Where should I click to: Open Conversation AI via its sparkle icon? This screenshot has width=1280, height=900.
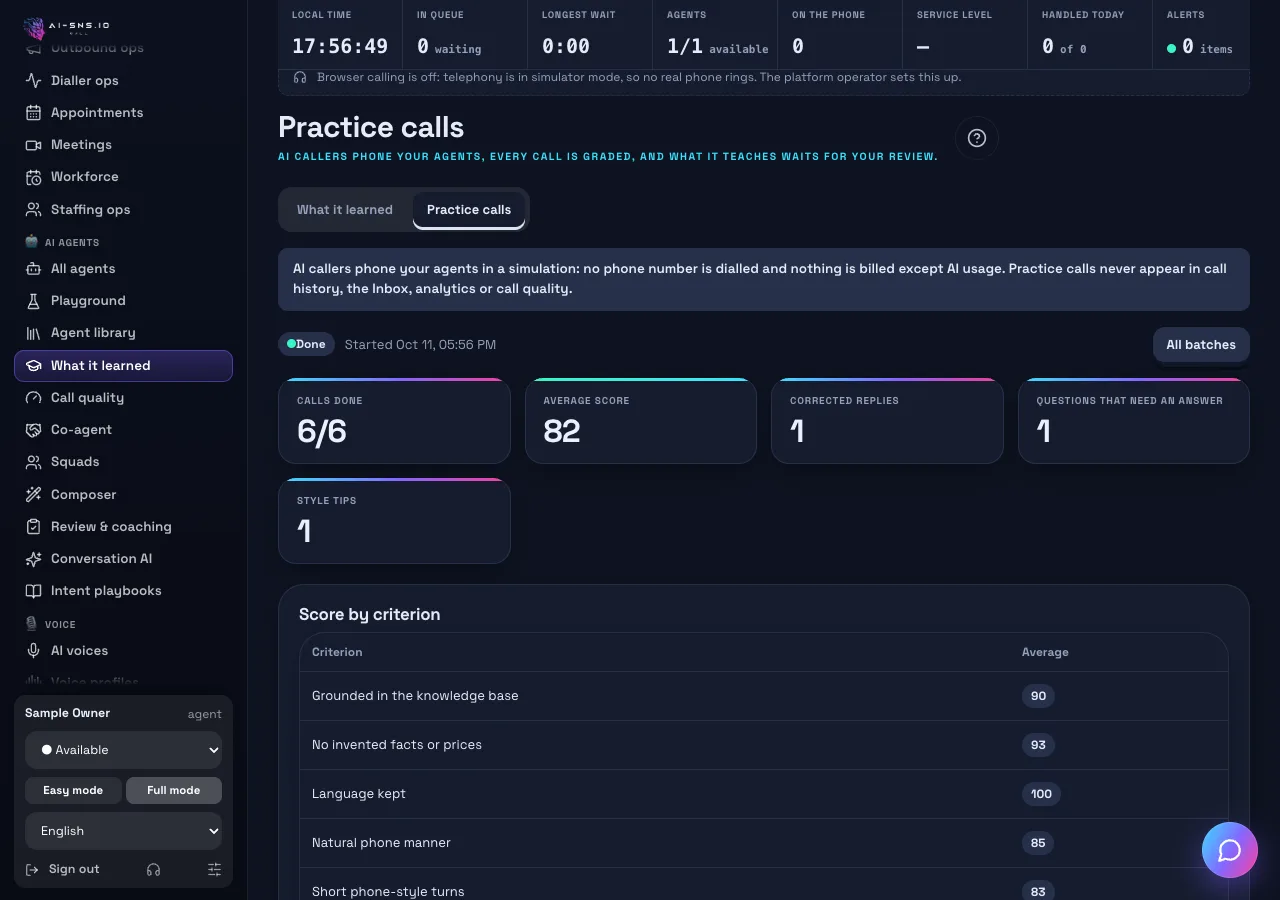pyautogui.click(x=33, y=559)
